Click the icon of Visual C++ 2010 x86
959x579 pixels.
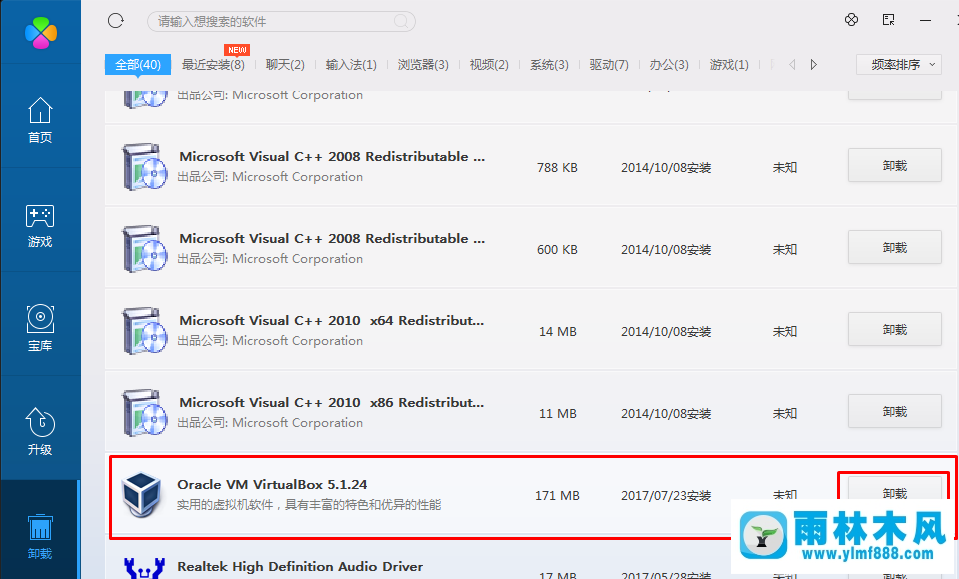pyautogui.click(x=144, y=413)
